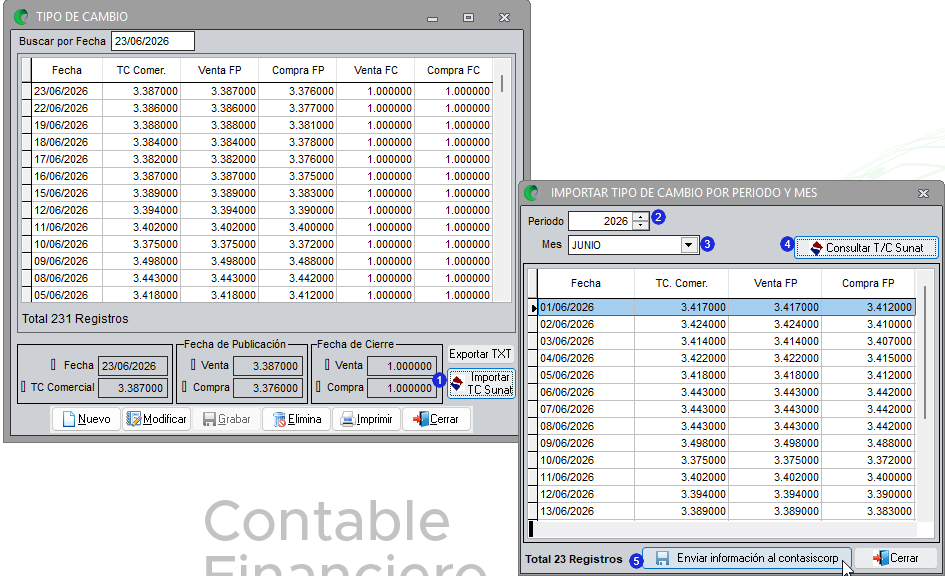Image resolution: width=945 pixels, height=576 pixels.
Task: Open the Mes dropdown showing JUNIO
Action: 688,245
